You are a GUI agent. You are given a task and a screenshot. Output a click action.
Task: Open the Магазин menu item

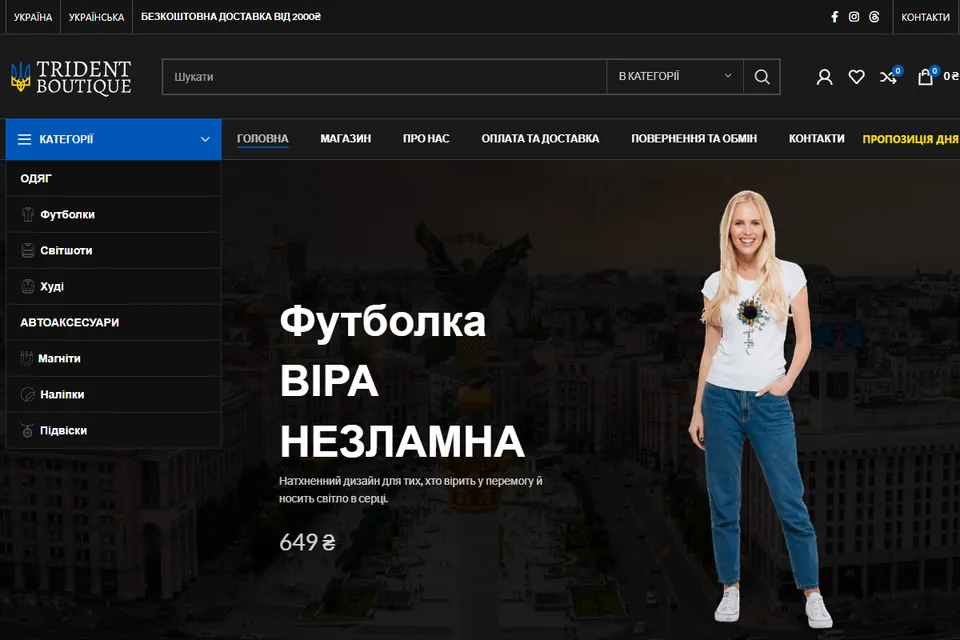click(345, 138)
